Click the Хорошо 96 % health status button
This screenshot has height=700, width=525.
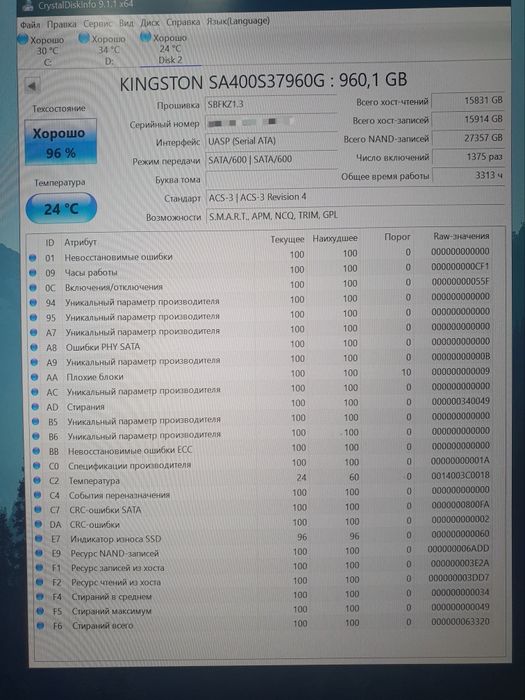60,142
